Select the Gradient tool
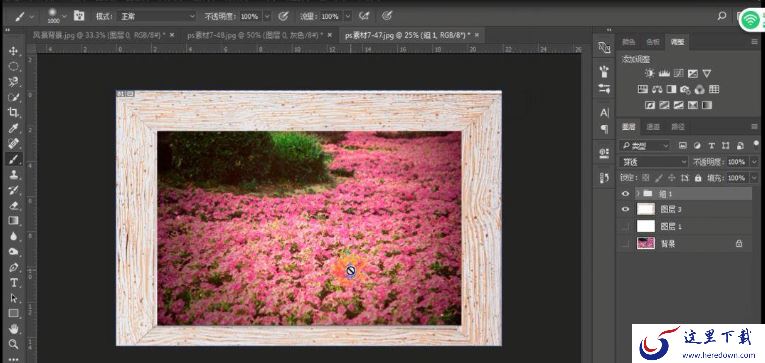Screen dimensions: 765x363 13,221
